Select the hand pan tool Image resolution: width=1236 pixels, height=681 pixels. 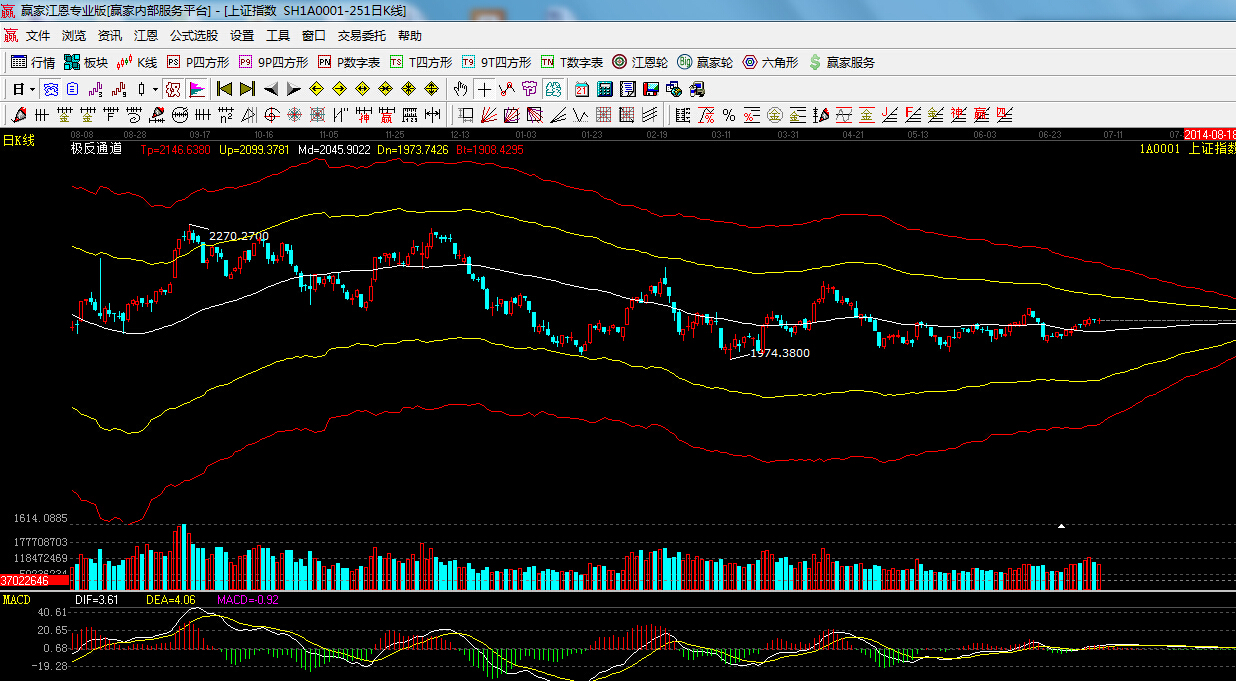(460, 89)
